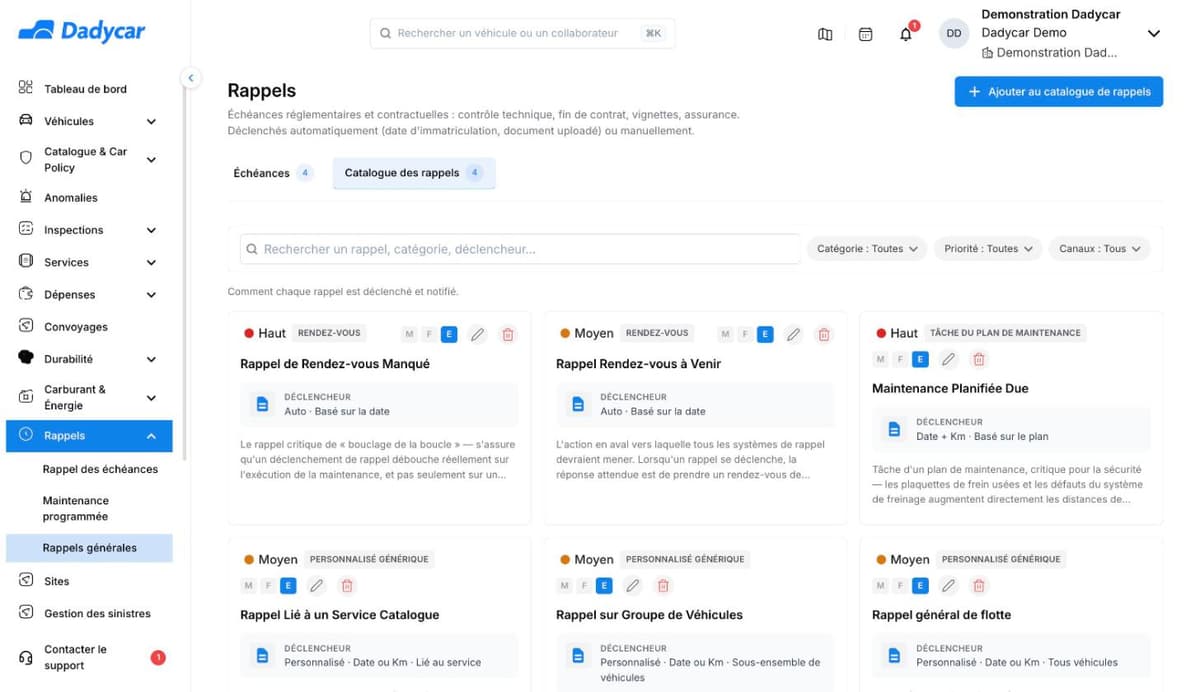Expand the Inspections sidebar section

click(151, 230)
